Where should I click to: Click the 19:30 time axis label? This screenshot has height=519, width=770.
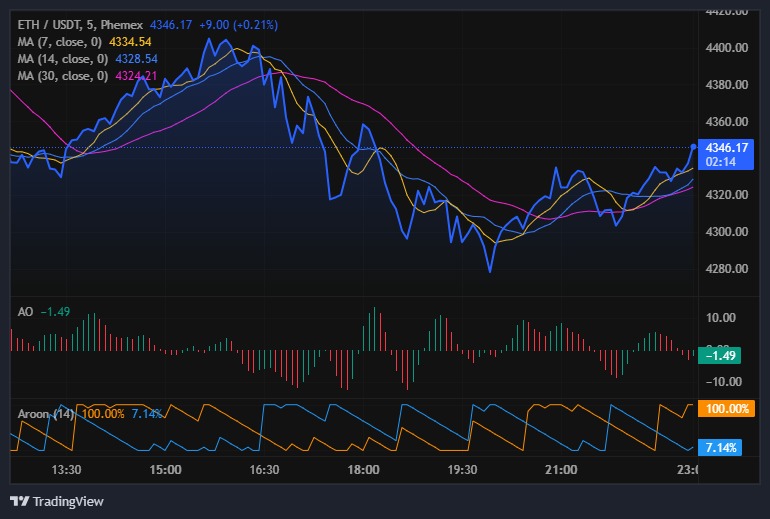click(462, 469)
